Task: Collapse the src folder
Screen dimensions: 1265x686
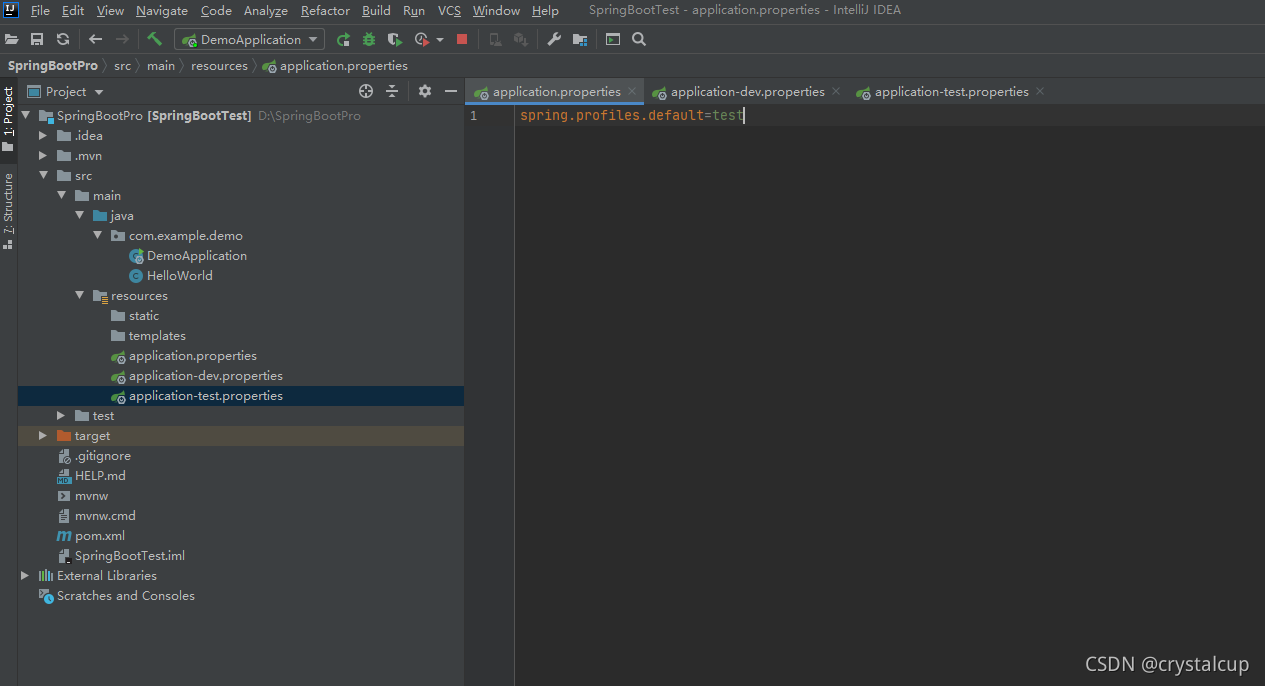Action: click(43, 175)
